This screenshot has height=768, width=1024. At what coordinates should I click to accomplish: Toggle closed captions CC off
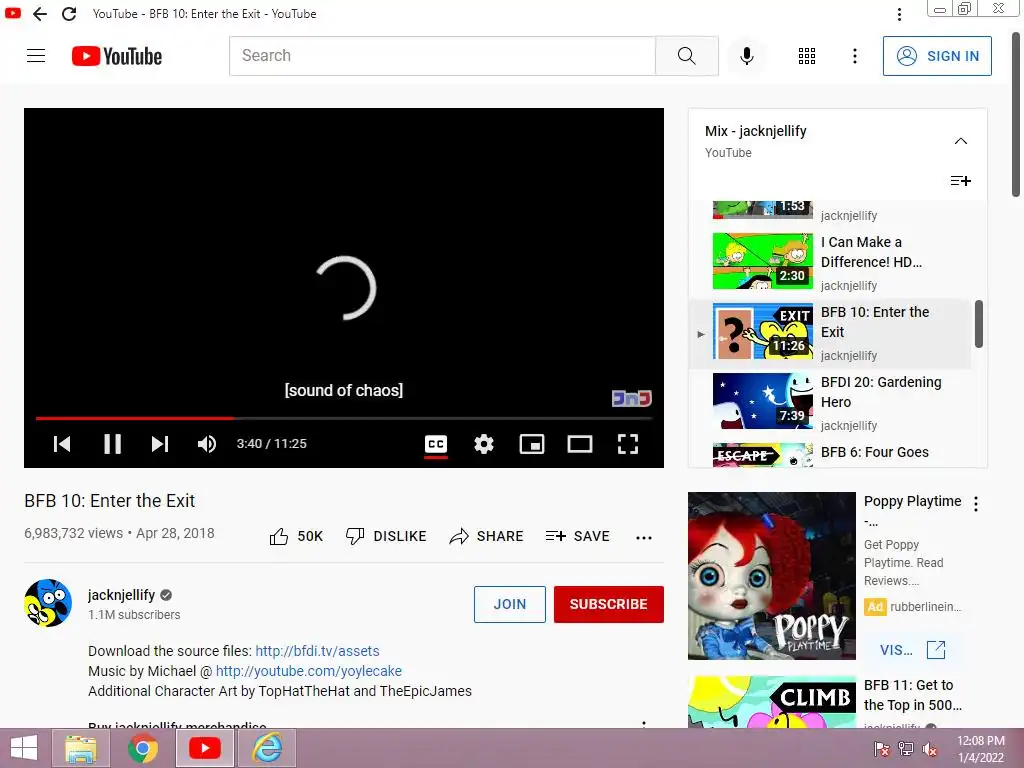coord(436,445)
